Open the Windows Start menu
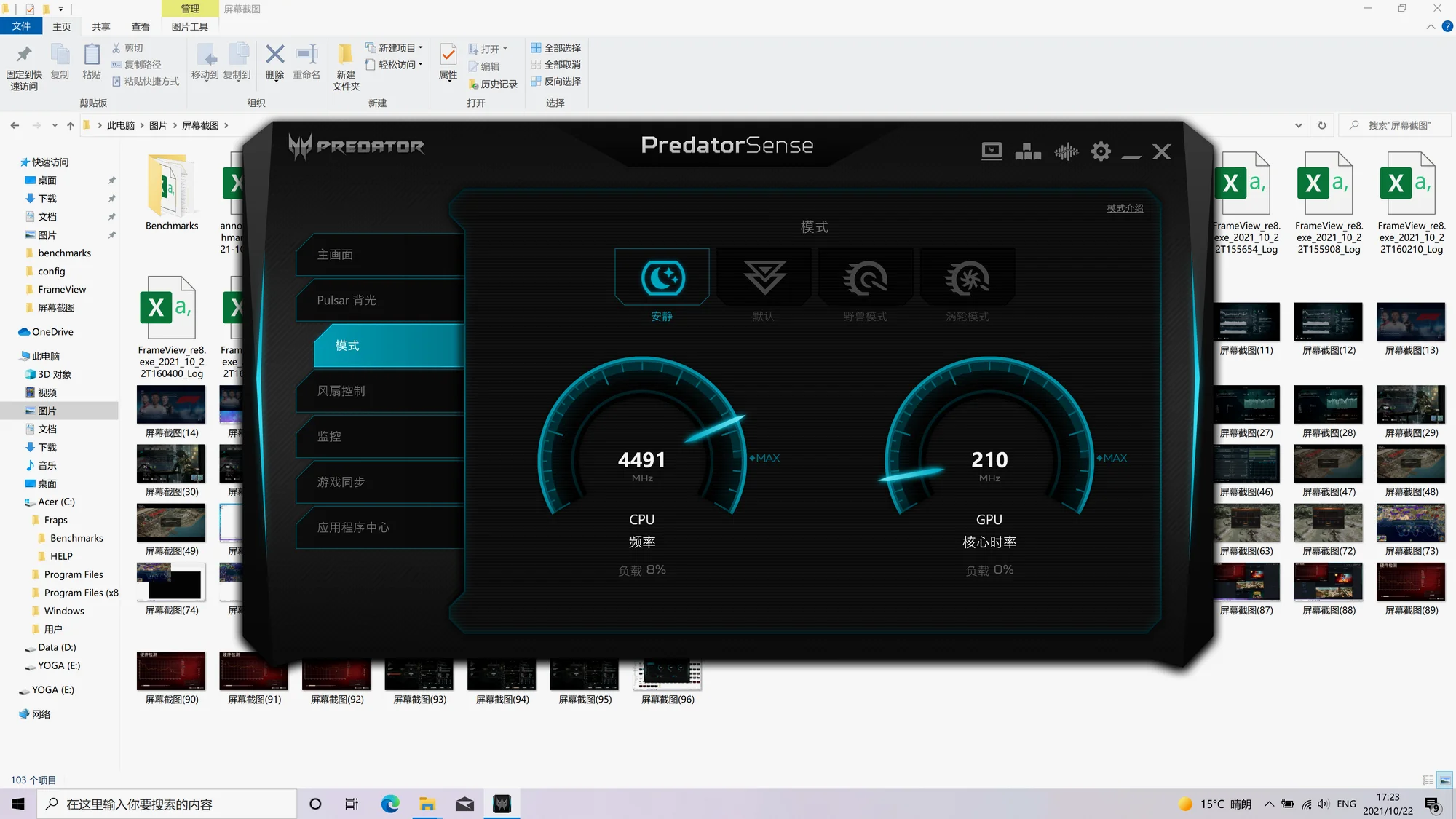1456x819 pixels. pyautogui.click(x=18, y=804)
